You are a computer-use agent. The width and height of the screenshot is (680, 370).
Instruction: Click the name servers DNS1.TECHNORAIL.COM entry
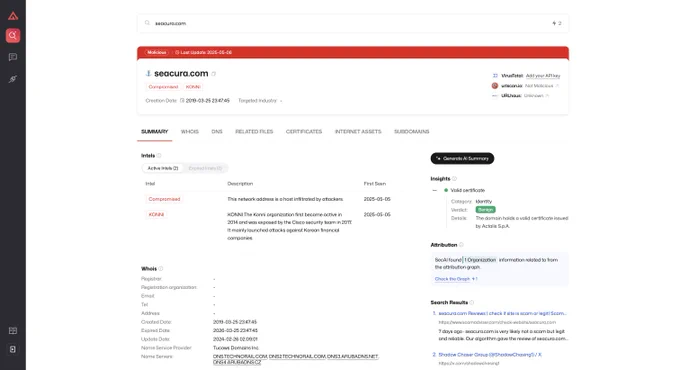pyautogui.click(x=240, y=357)
